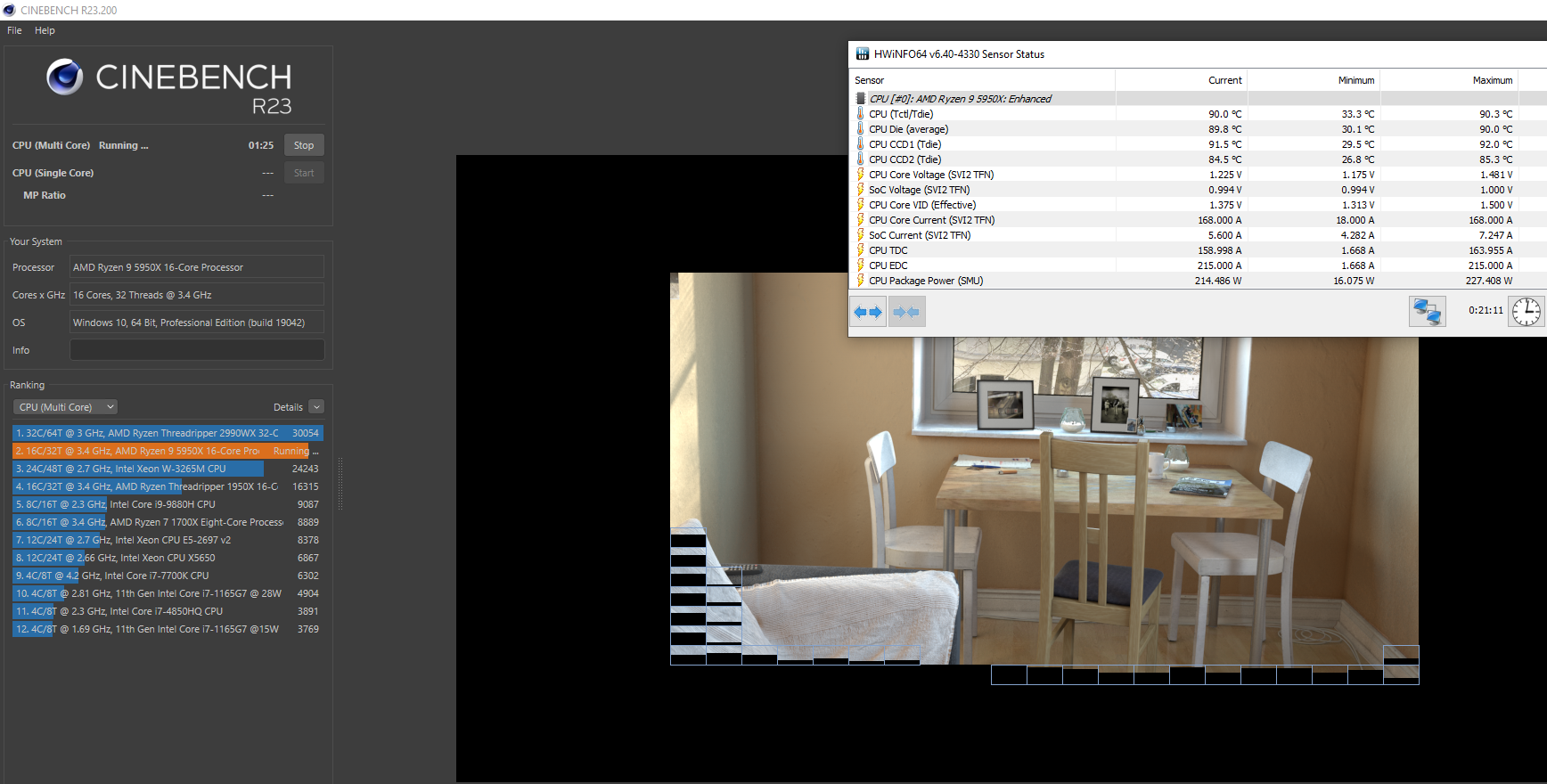The image size is (1547, 784).
Task: Click the rendered kitchen scene preview
Action: click(x=1044, y=469)
